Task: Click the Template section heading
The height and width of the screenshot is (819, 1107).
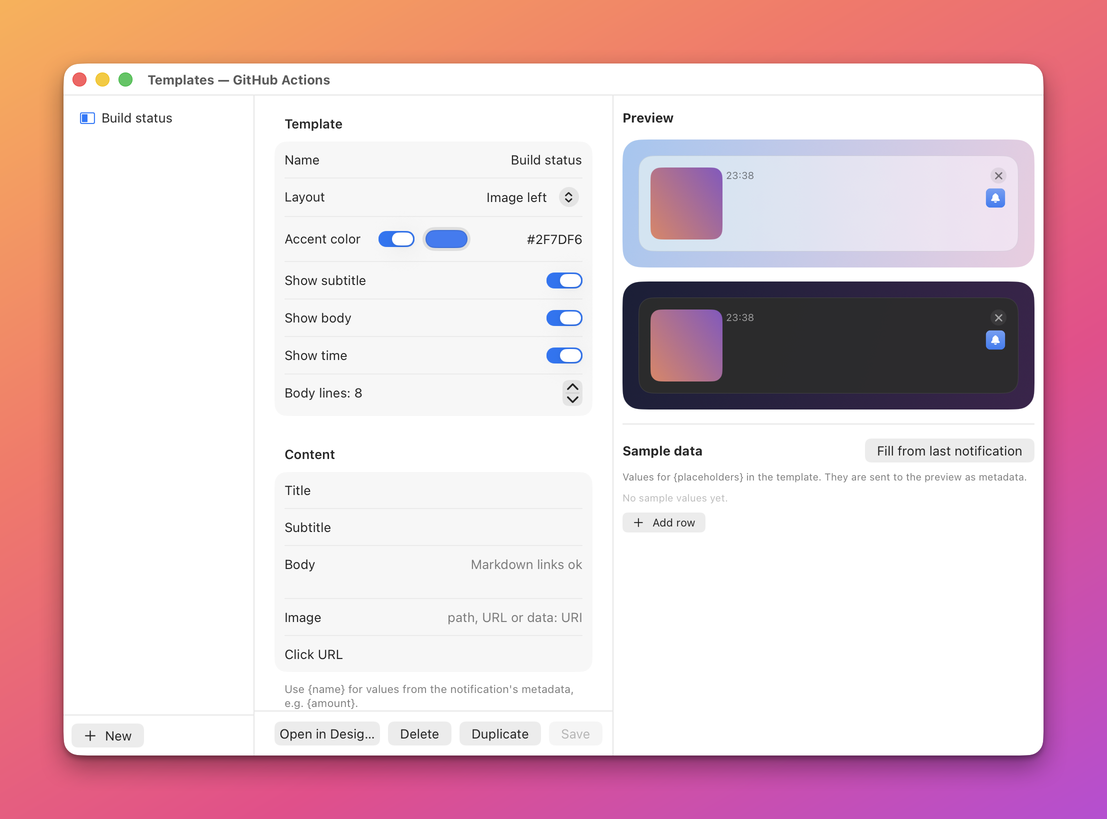Action: coord(313,124)
